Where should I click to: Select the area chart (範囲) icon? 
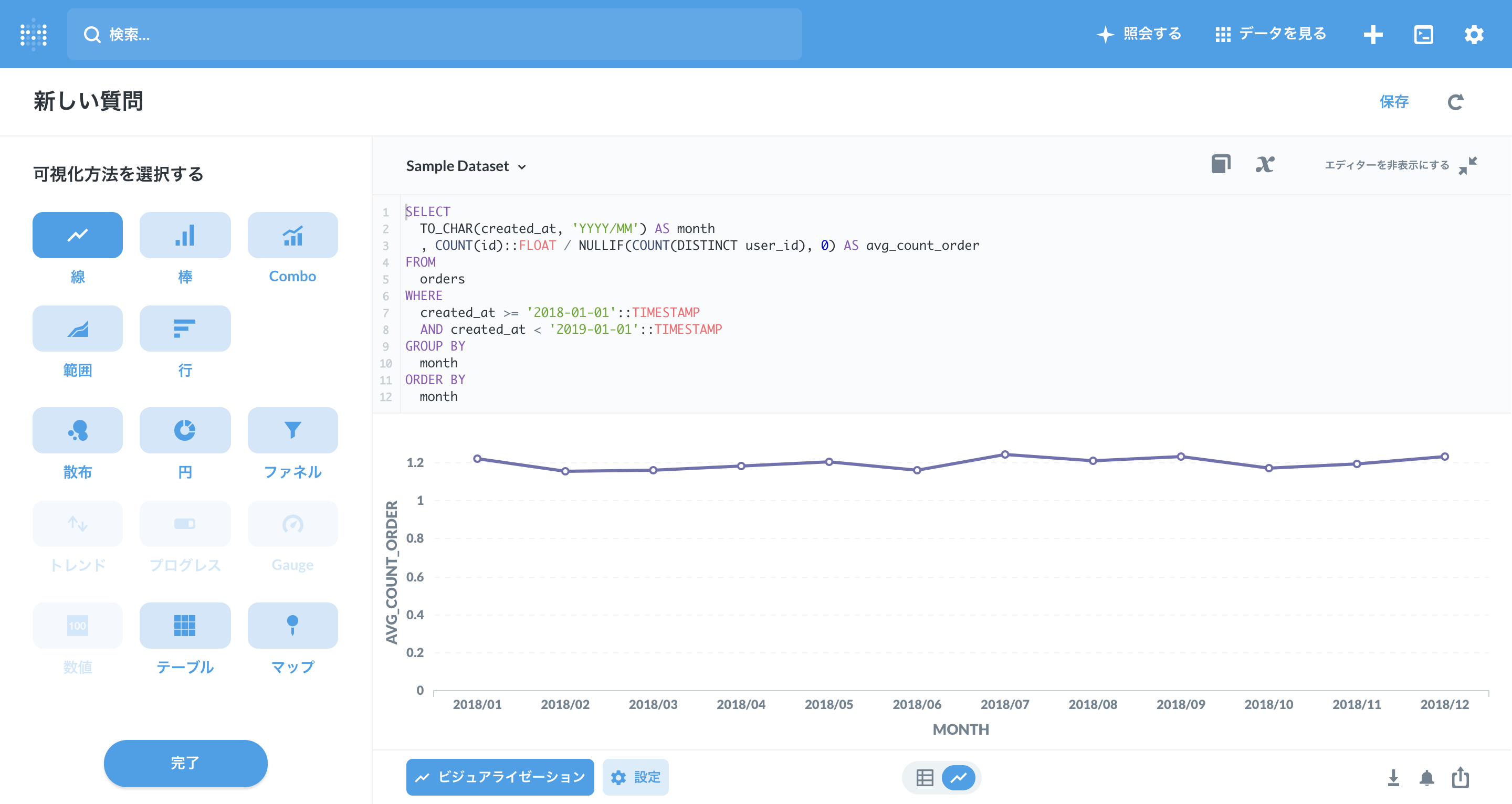(x=78, y=329)
